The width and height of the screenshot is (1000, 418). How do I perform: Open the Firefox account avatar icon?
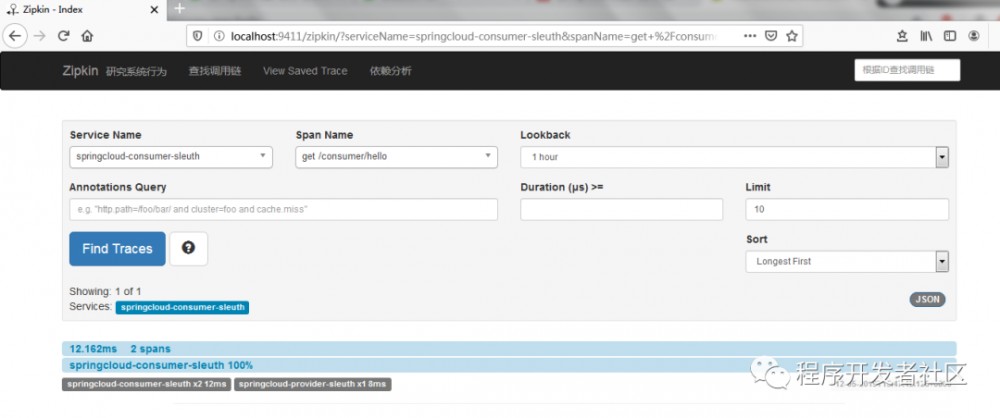point(973,36)
